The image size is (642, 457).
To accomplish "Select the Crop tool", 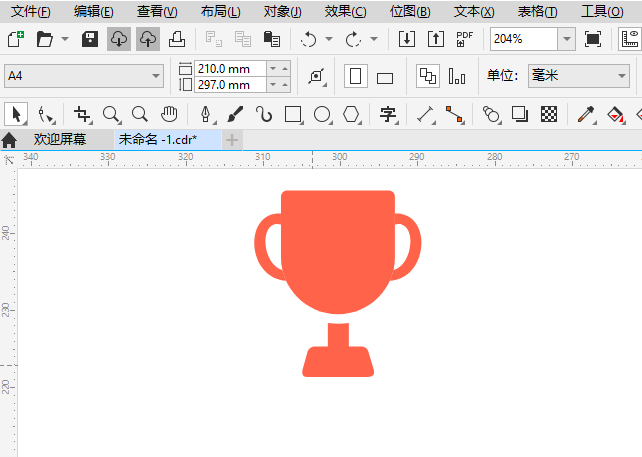I will click(83, 114).
